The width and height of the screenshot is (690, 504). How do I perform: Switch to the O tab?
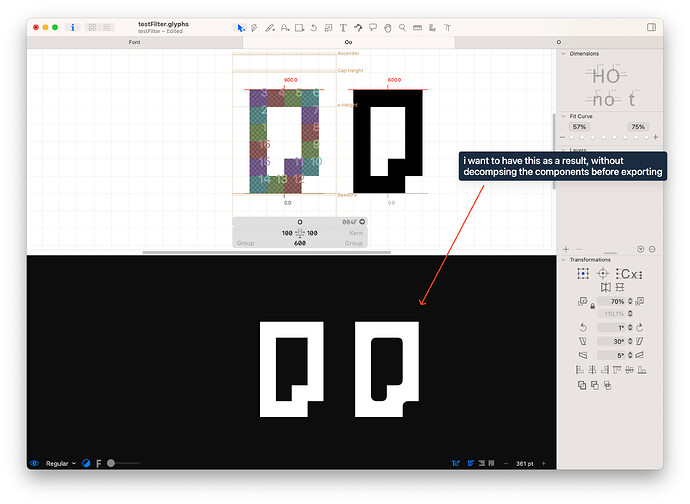coord(558,43)
